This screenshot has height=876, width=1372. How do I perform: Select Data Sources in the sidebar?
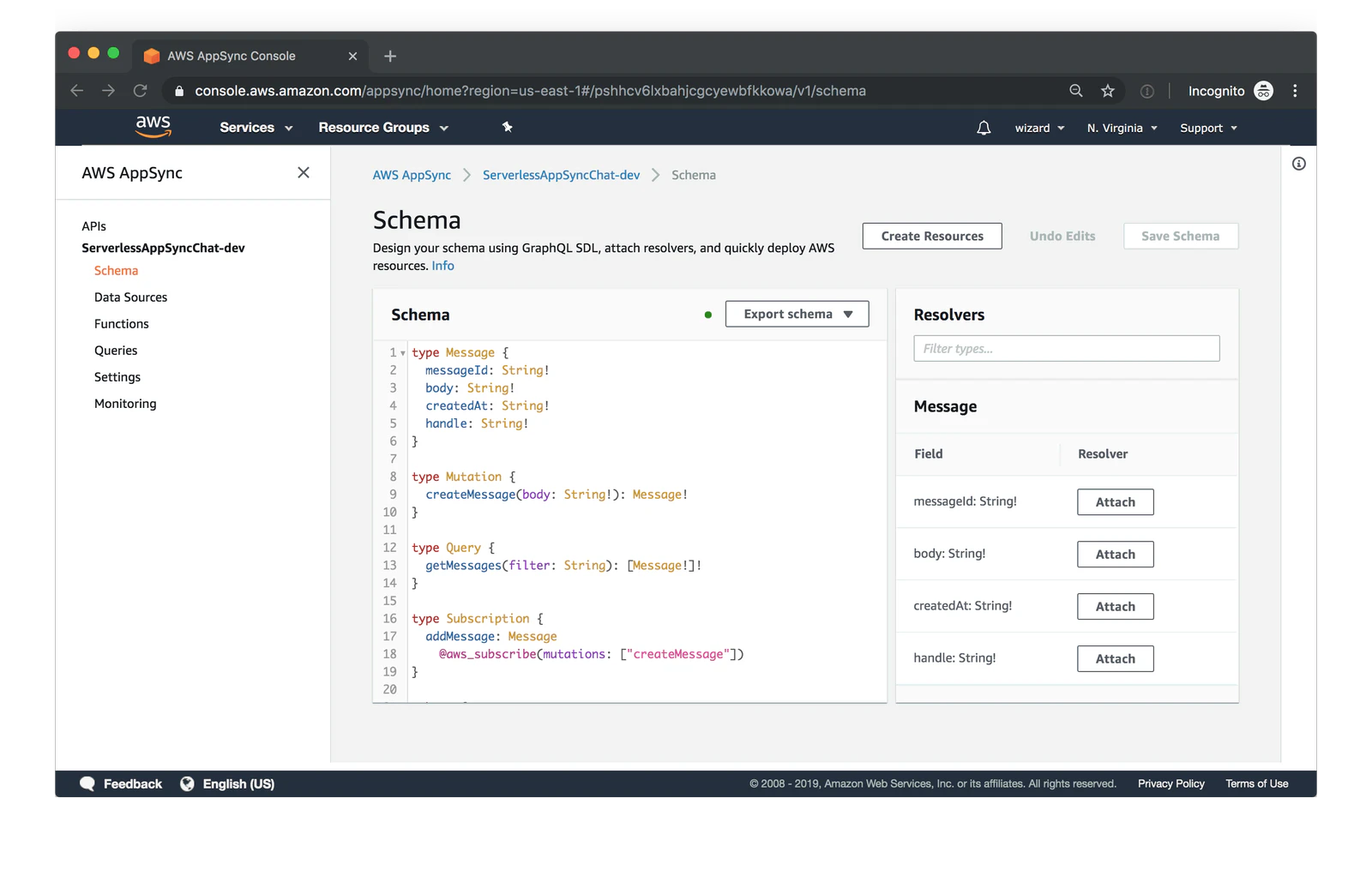(x=130, y=297)
